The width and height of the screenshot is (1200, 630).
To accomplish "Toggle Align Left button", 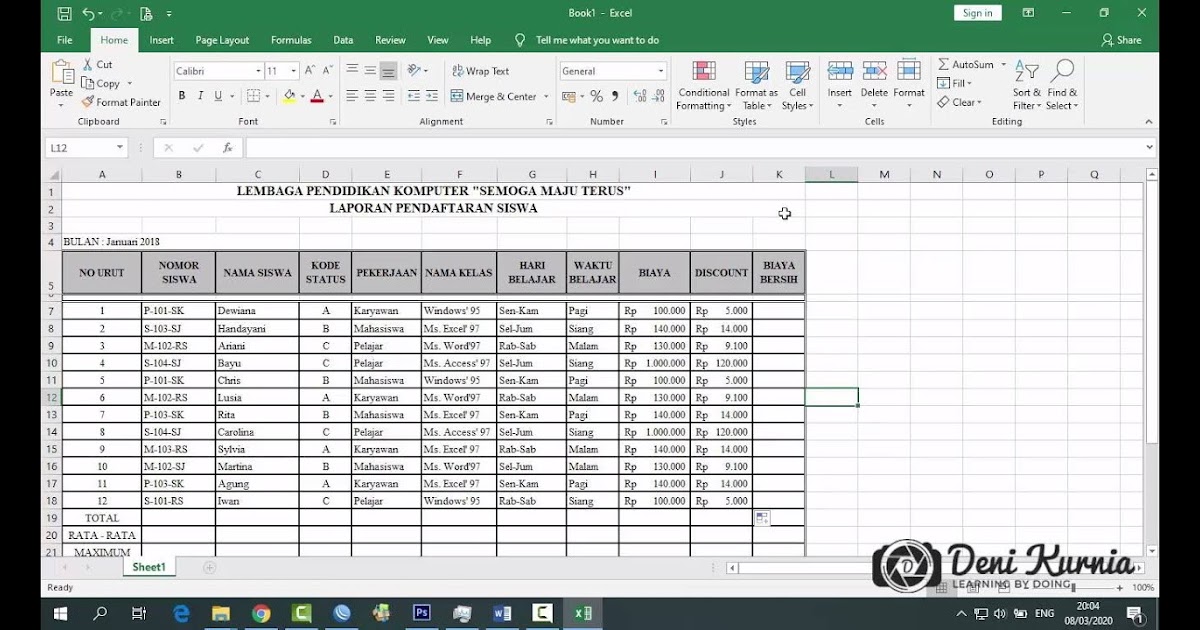I will [352, 96].
